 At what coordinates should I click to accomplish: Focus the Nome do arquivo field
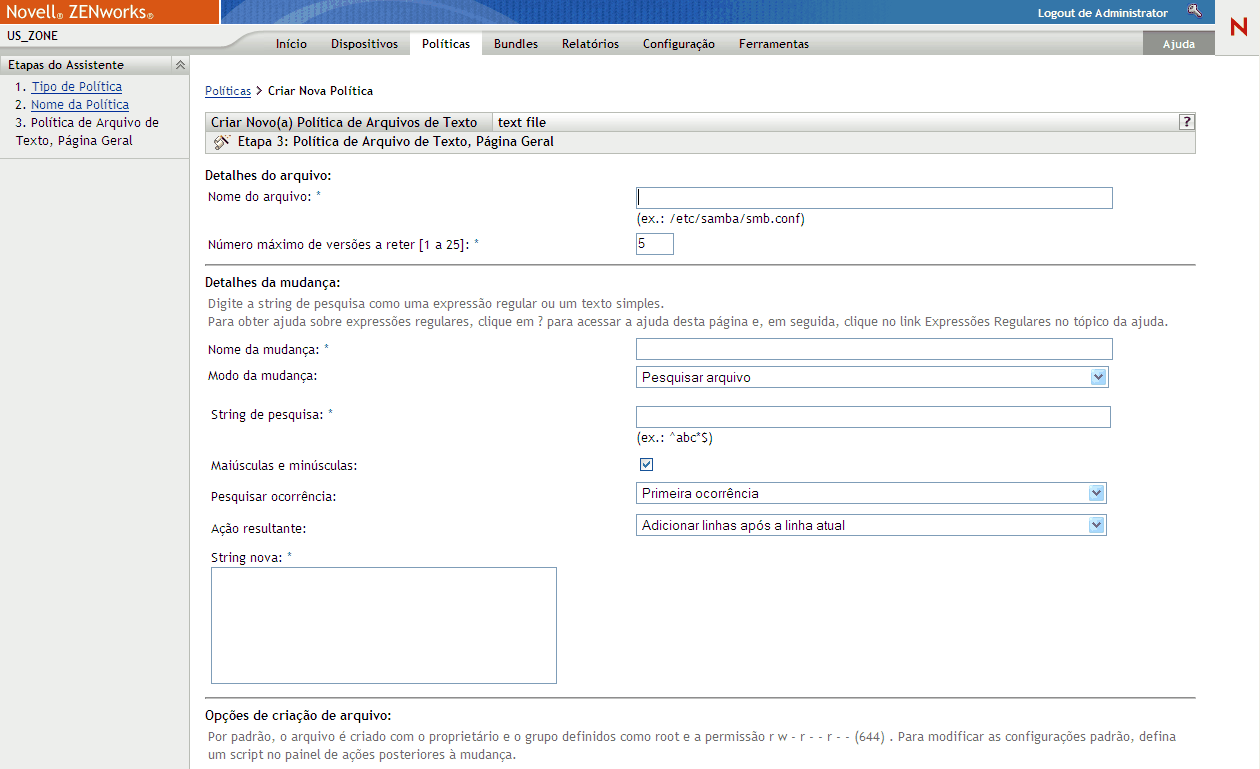874,198
